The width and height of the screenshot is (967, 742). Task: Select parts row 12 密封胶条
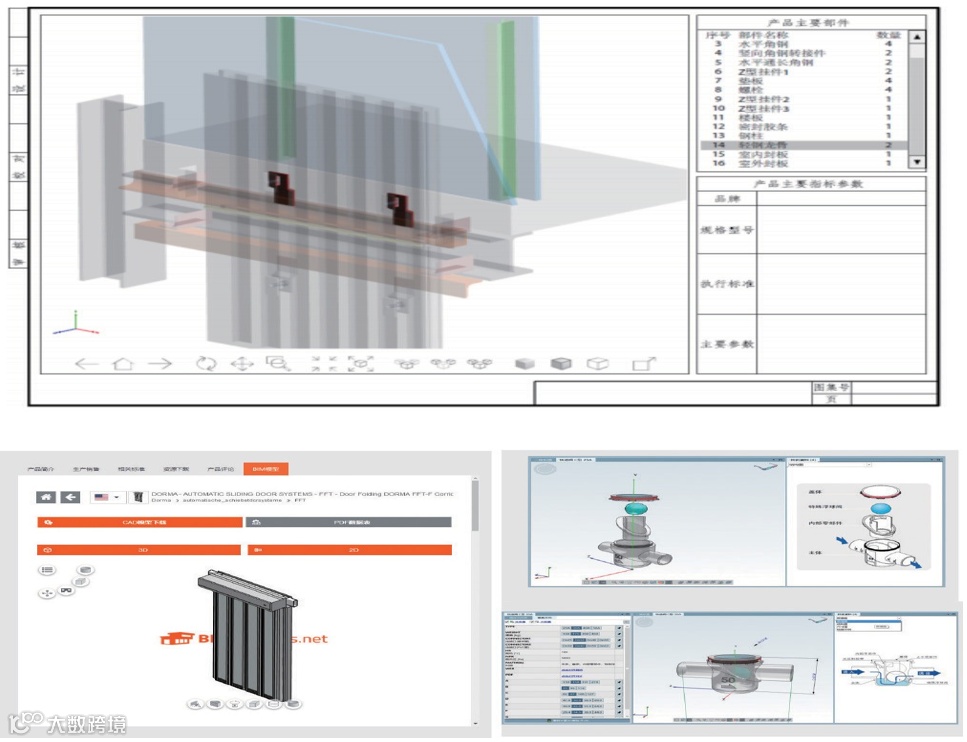804,126
